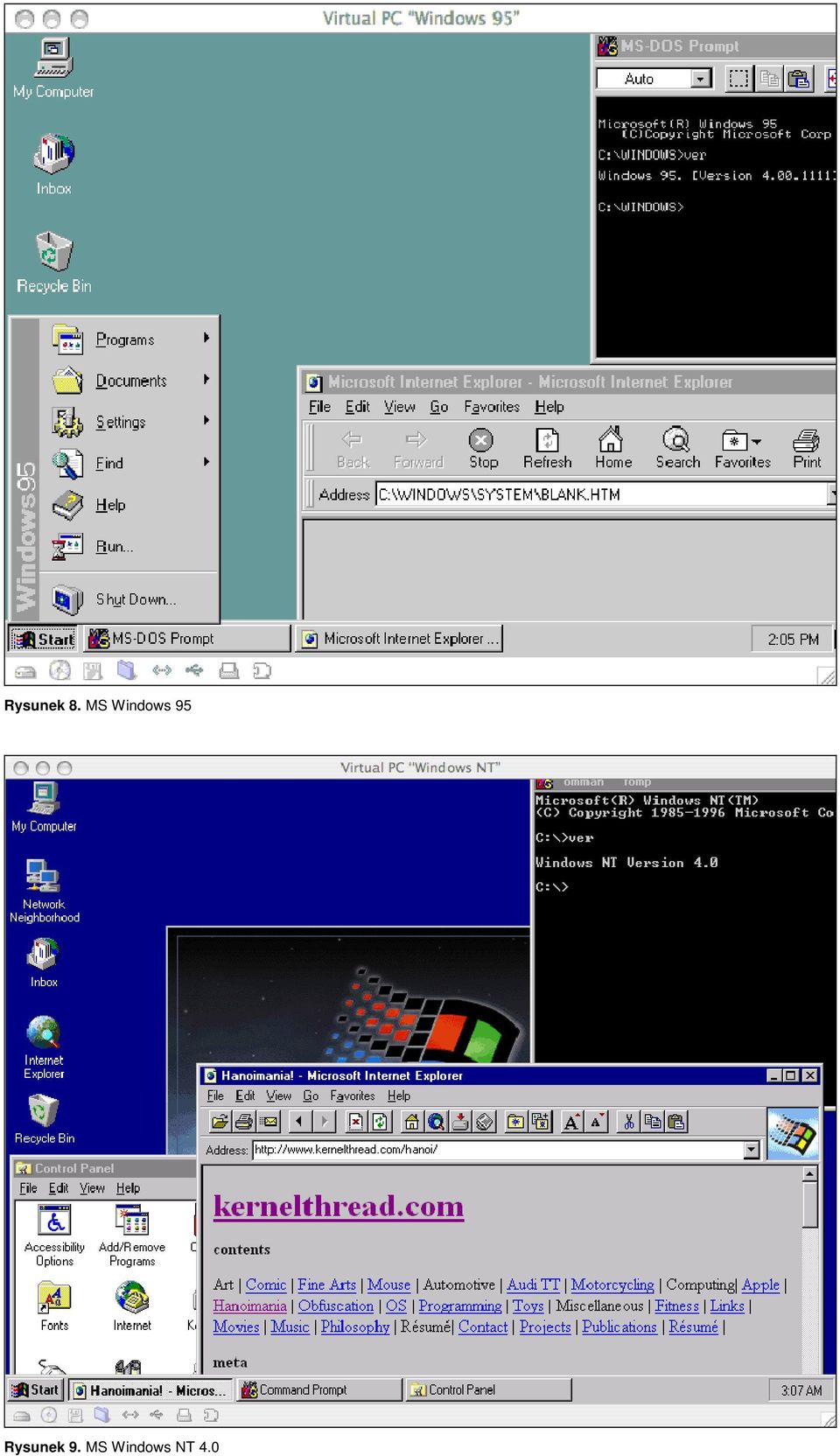Choose Shut Down... in the Start menu
This screenshot has height=1456, width=840.
(x=129, y=599)
